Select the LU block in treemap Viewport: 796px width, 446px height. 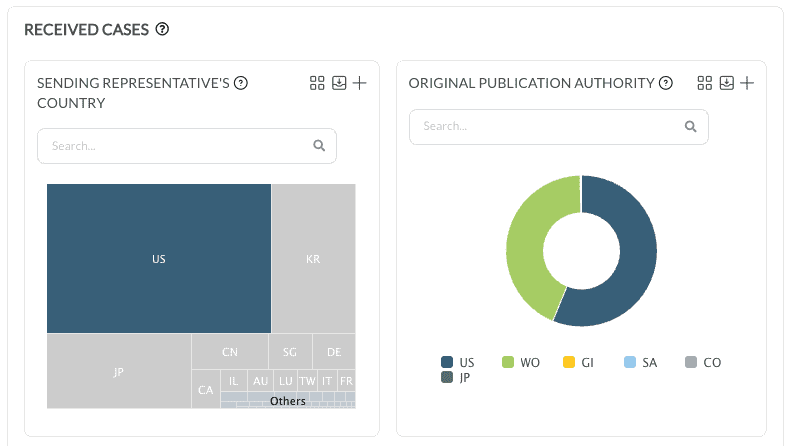click(286, 381)
